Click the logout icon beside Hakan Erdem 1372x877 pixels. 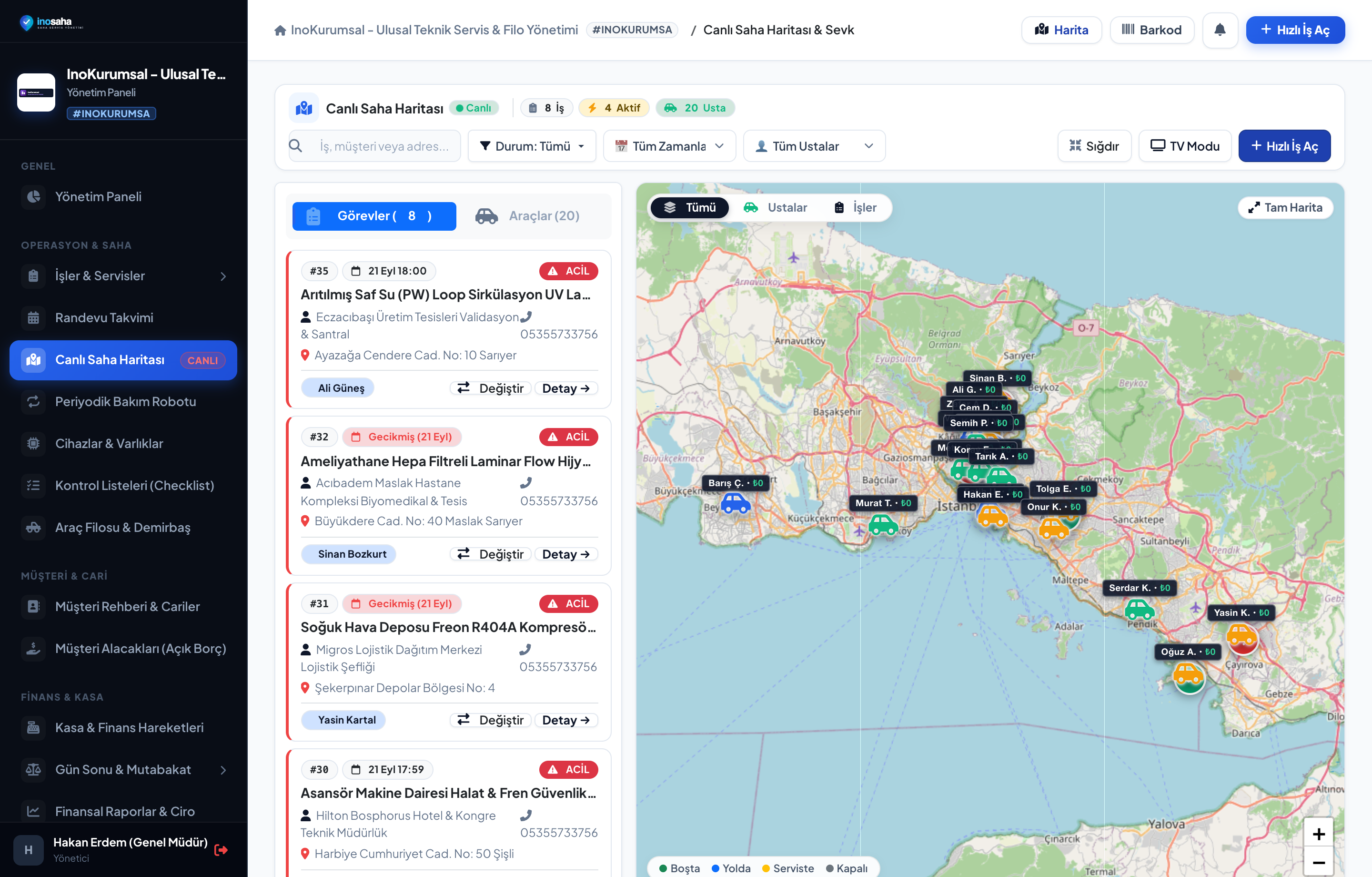pyautogui.click(x=221, y=850)
